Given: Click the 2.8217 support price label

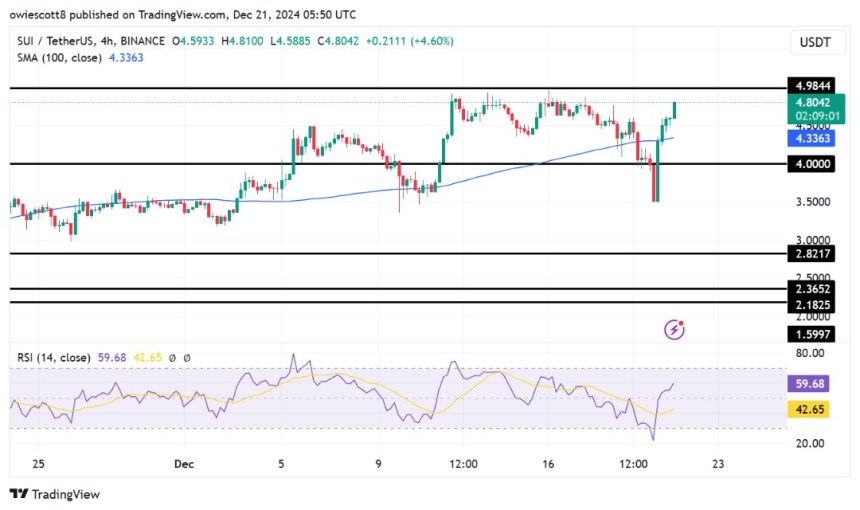Looking at the screenshot, I should [811, 254].
